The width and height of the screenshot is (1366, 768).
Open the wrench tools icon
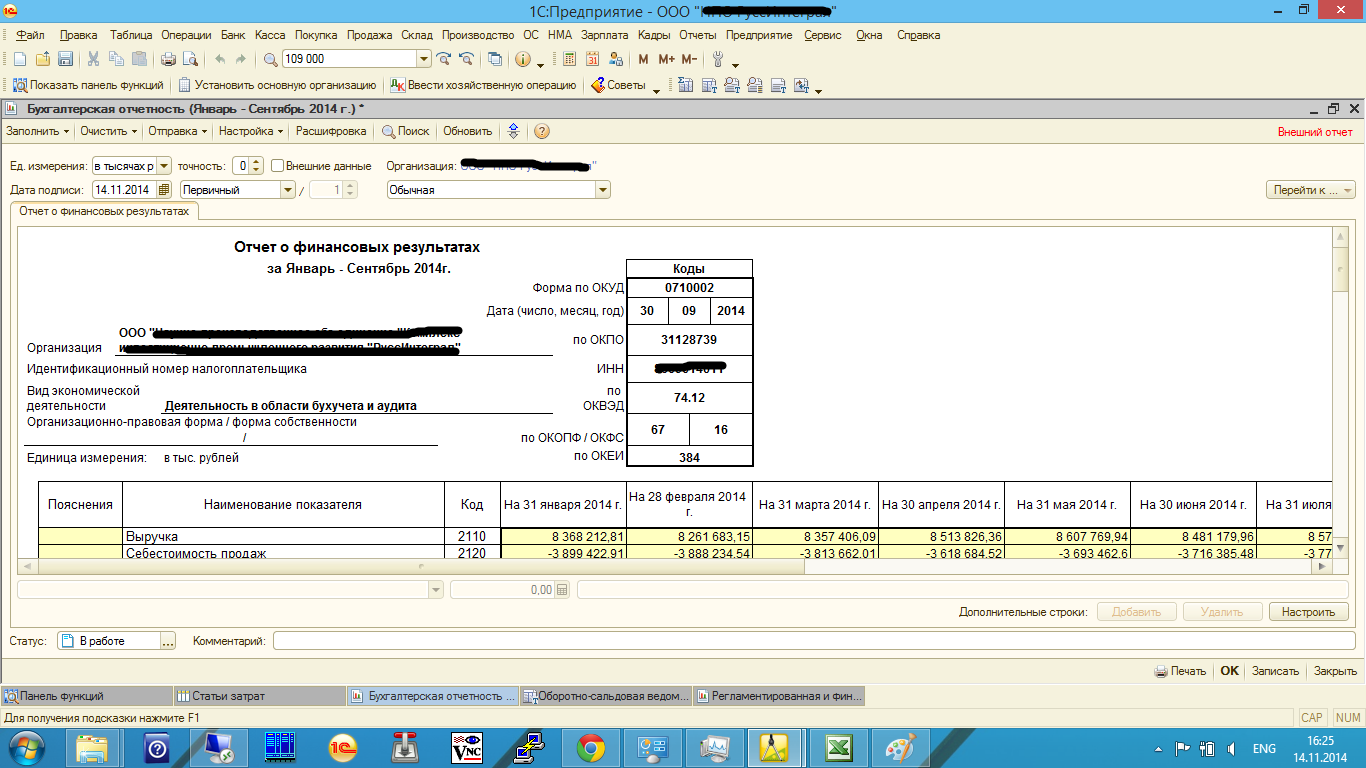click(x=718, y=59)
